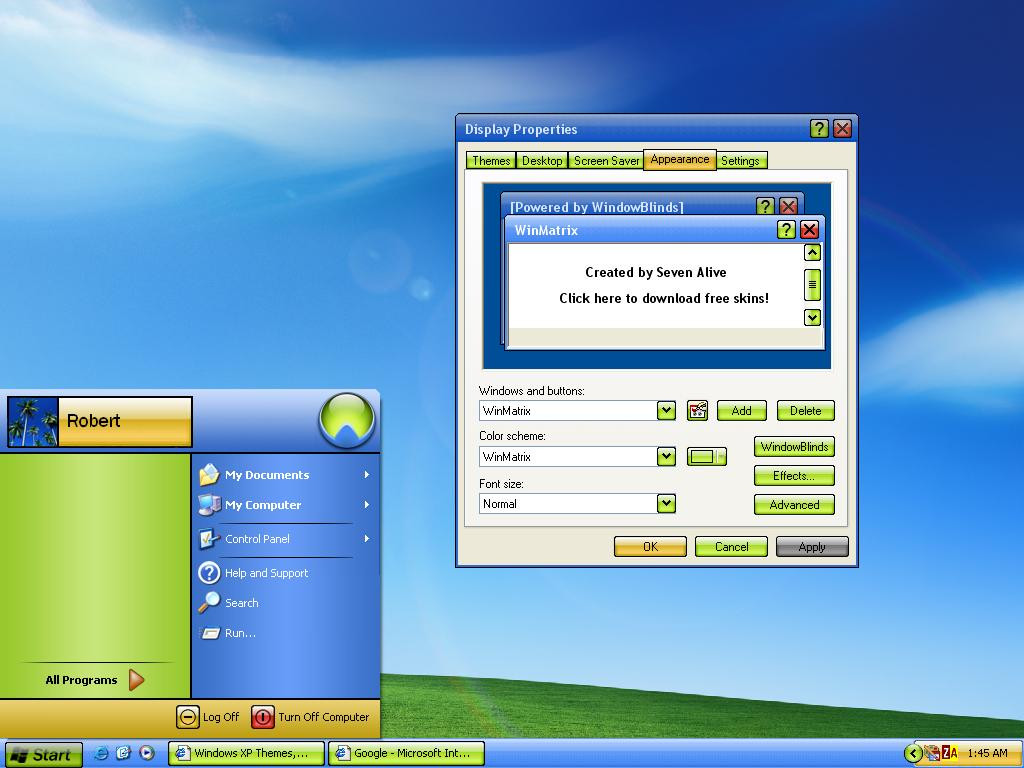Click Powered by WindowBlinds preview close icon

tap(788, 206)
